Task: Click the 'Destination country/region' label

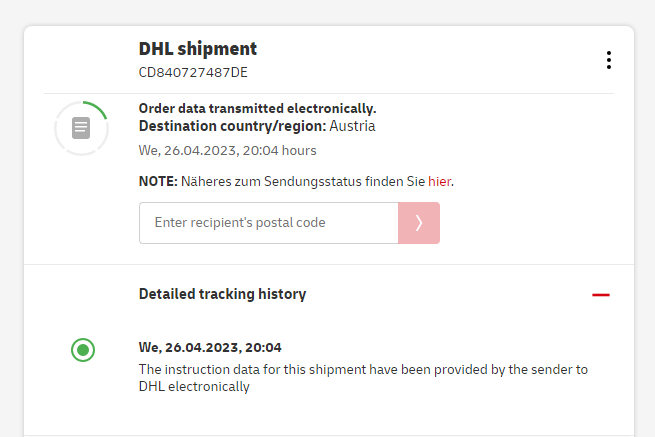Action: click(x=232, y=126)
